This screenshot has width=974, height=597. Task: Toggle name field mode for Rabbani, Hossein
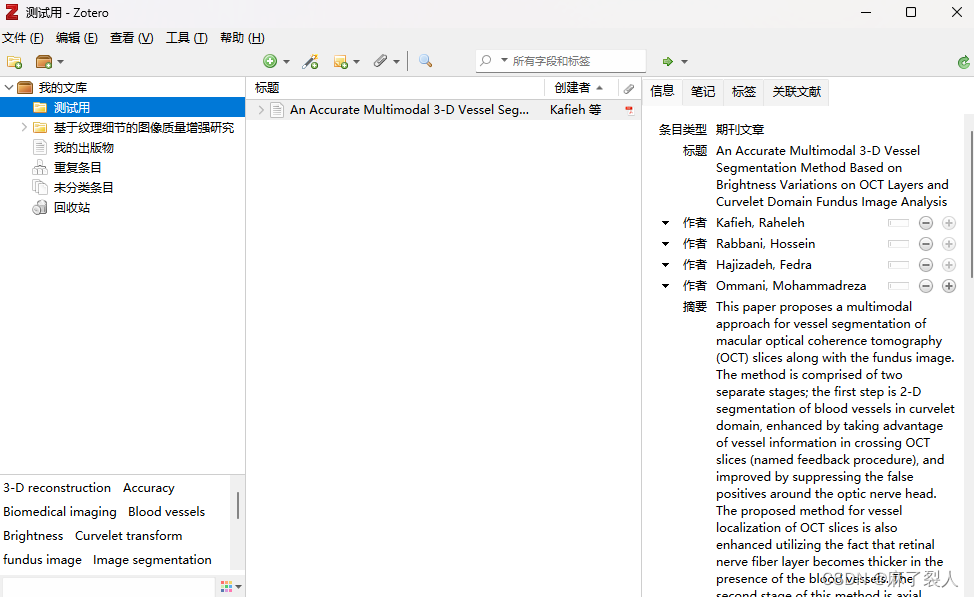coord(898,244)
